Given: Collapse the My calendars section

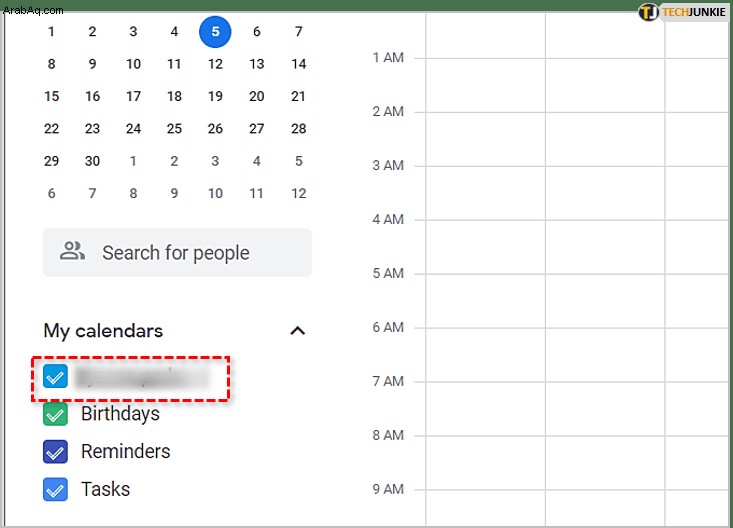Looking at the screenshot, I should click(x=298, y=331).
